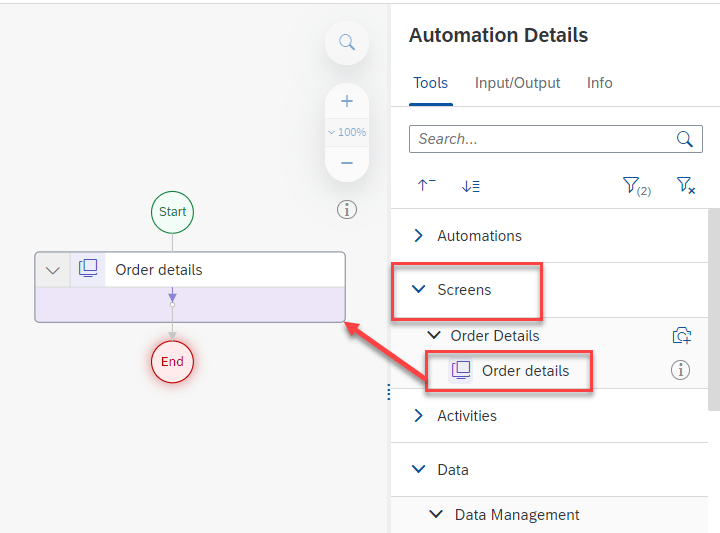Open the canvas information icon
Viewport: 720px width, 533px height.
coord(347,209)
